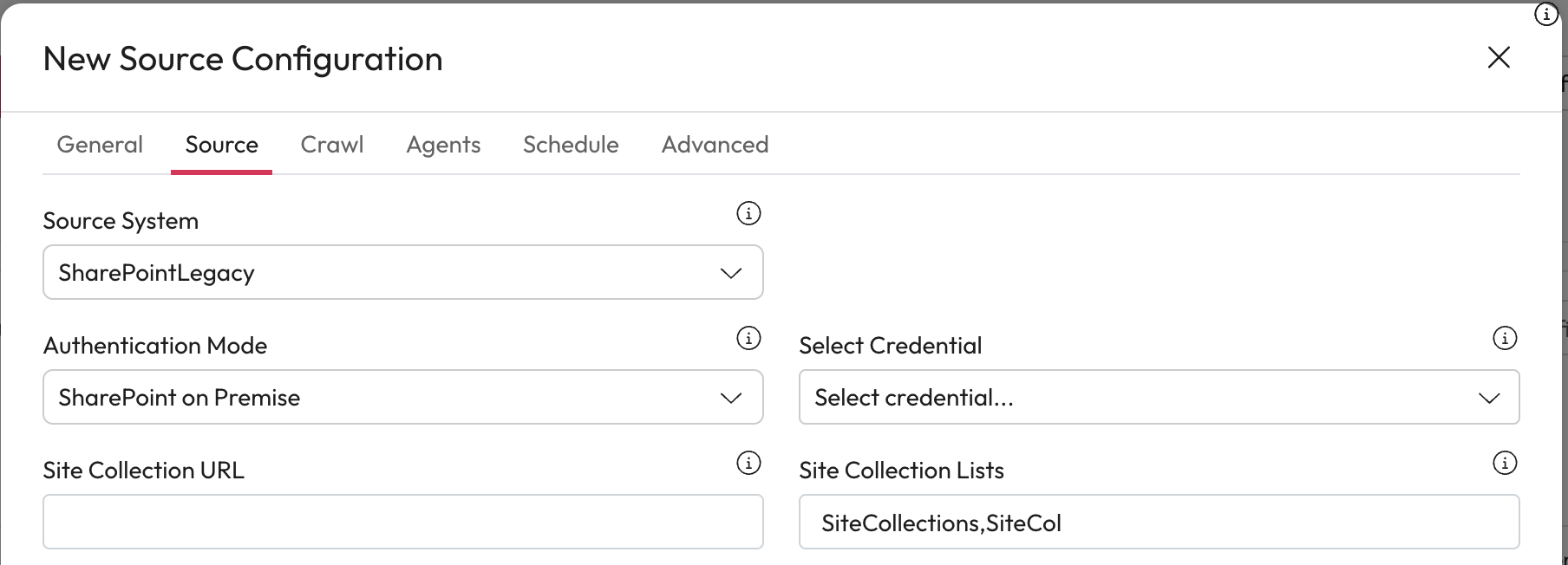Viewport: 1568px width, 565px height.
Task: Click the Authentication Mode info icon
Action: point(748,338)
